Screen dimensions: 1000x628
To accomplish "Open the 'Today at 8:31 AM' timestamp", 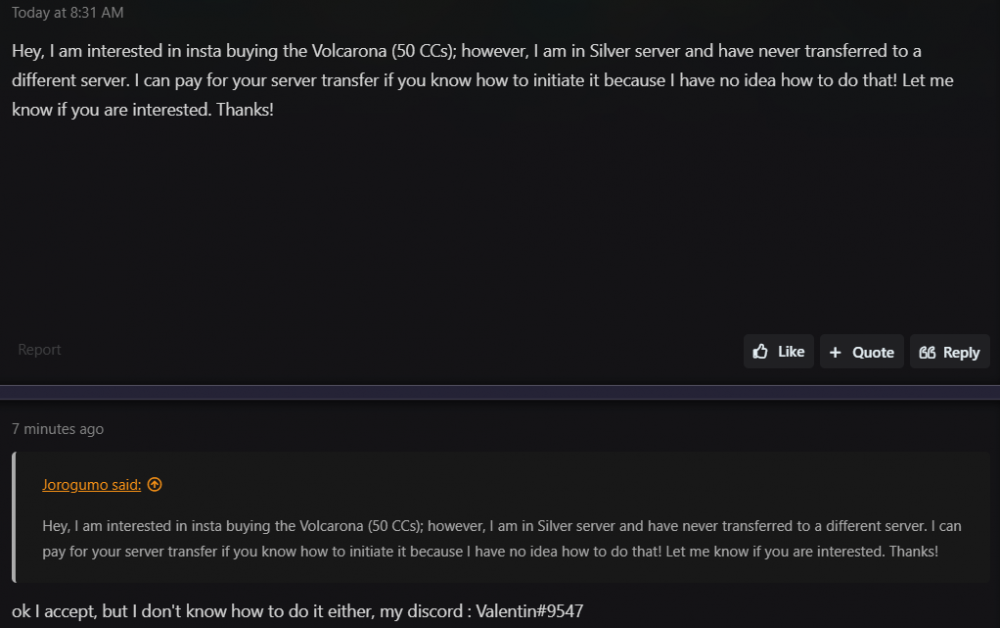I will (x=68, y=13).
